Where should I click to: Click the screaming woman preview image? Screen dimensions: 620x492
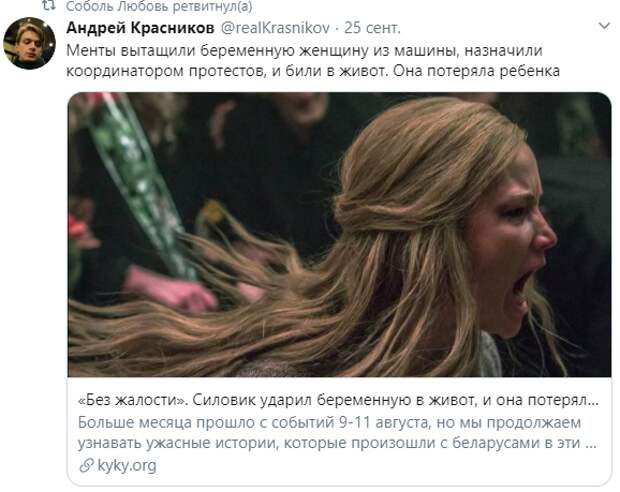click(340, 234)
